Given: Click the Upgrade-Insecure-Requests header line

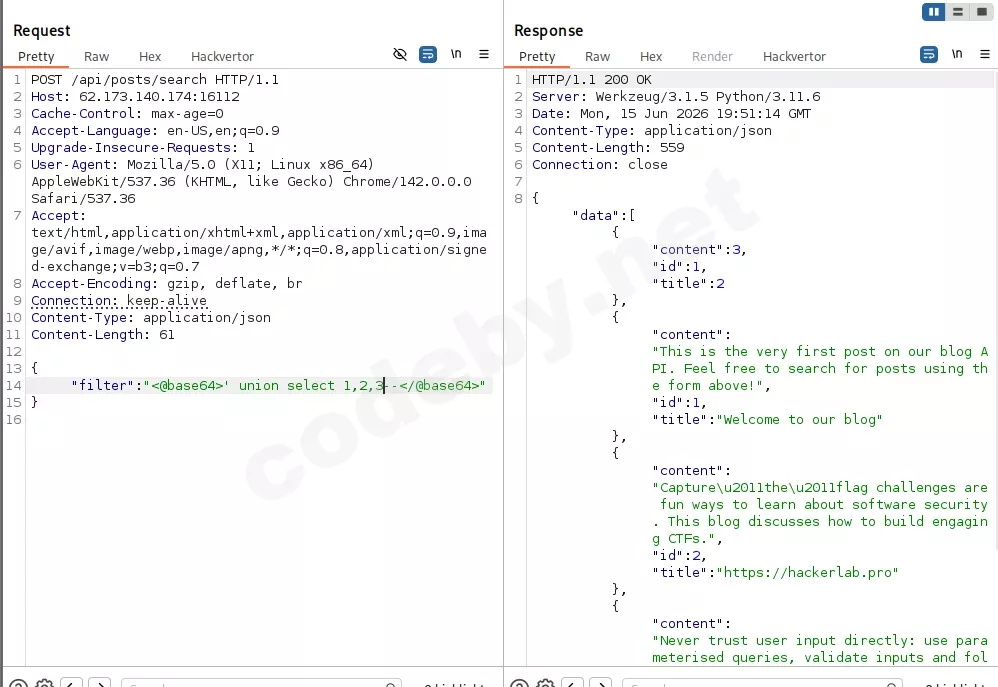Looking at the screenshot, I should pos(143,148).
